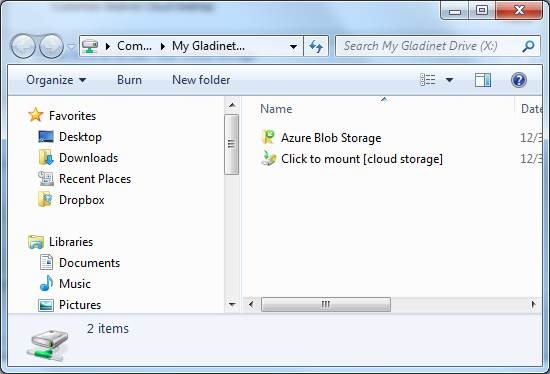Open Help with the question mark icon
This screenshot has width=550, height=374.
pos(519,80)
